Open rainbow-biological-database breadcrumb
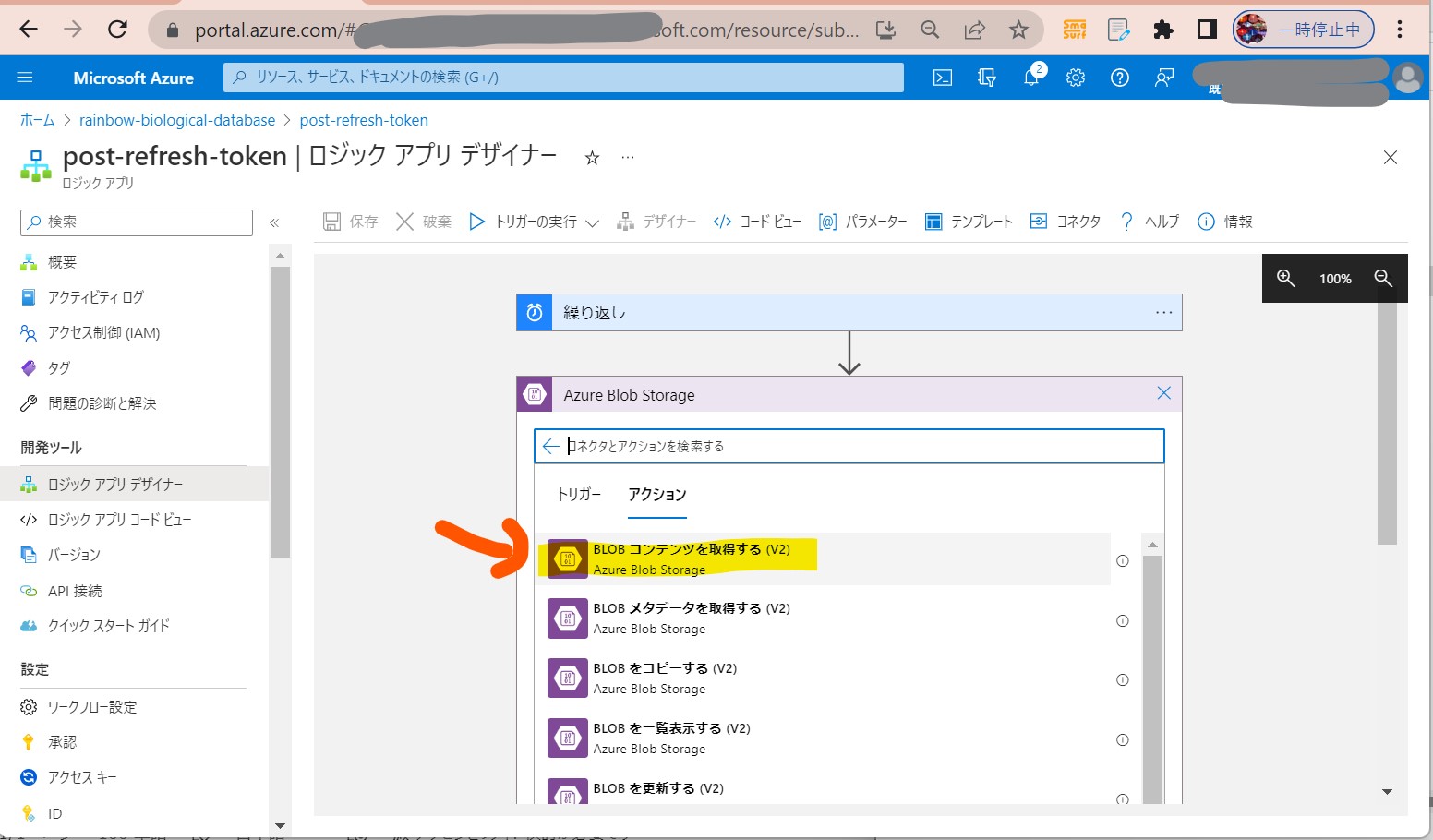The height and width of the screenshot is (840, 1433). 177,120
